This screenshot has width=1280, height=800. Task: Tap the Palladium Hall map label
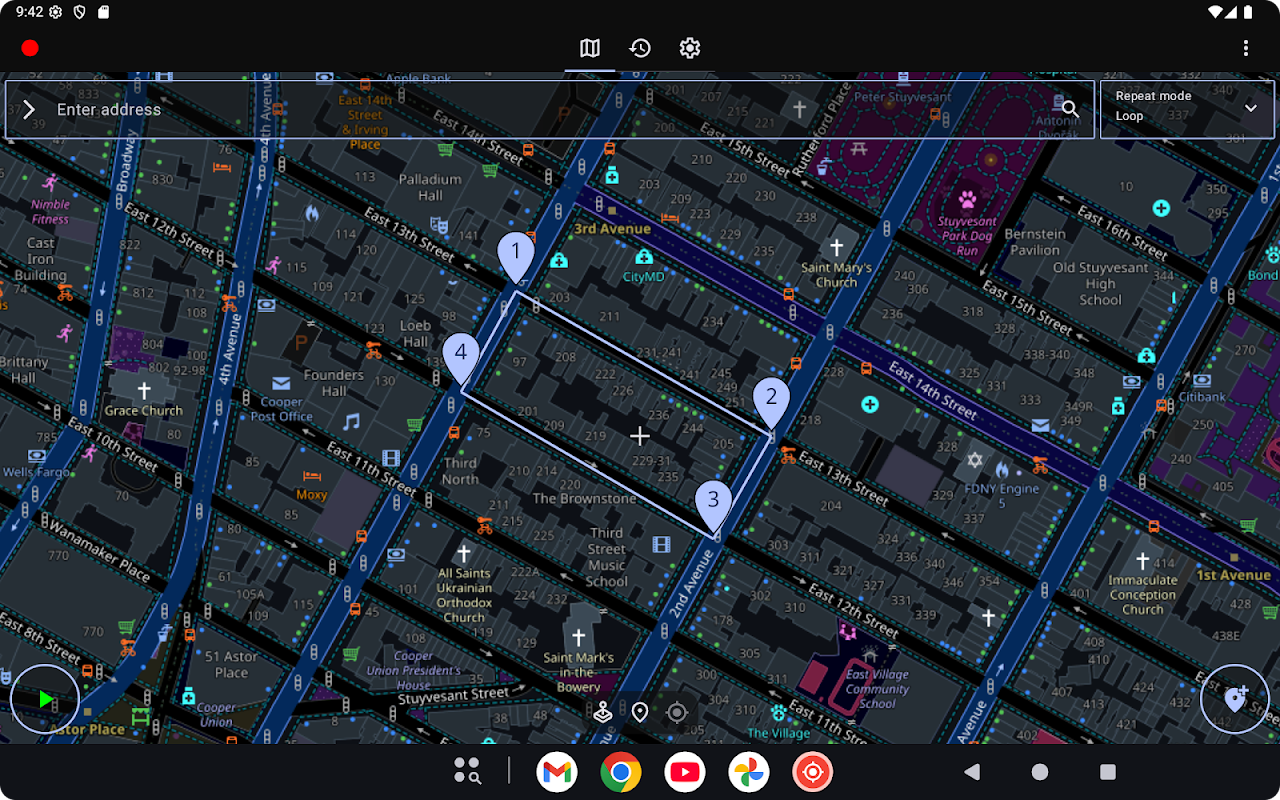[x=431, y=187]
